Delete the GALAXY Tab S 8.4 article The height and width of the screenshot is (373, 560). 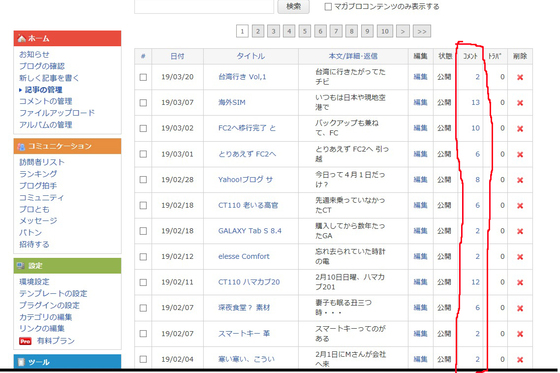coord(520,232)
